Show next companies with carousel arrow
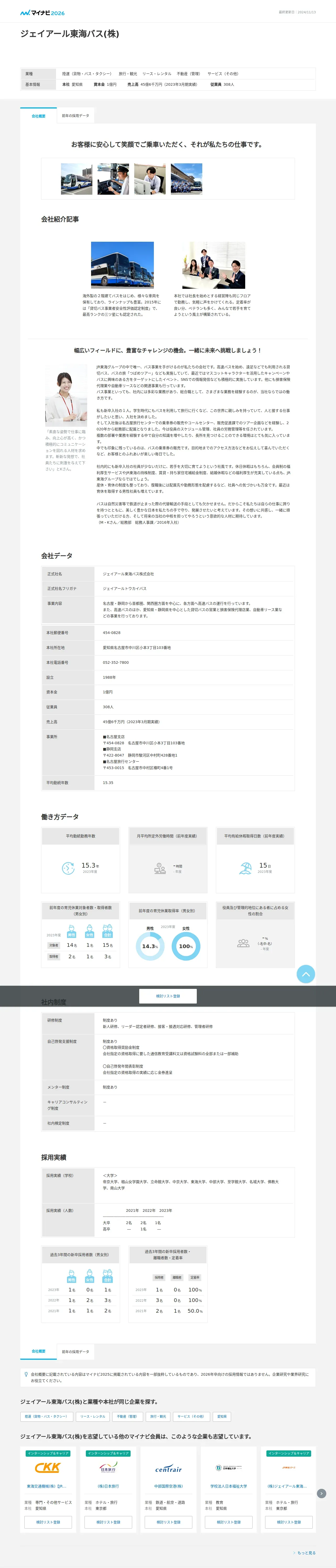The width and height of the screenshot is (336, 1568). pyautogui.click(x=321, y=1493)
